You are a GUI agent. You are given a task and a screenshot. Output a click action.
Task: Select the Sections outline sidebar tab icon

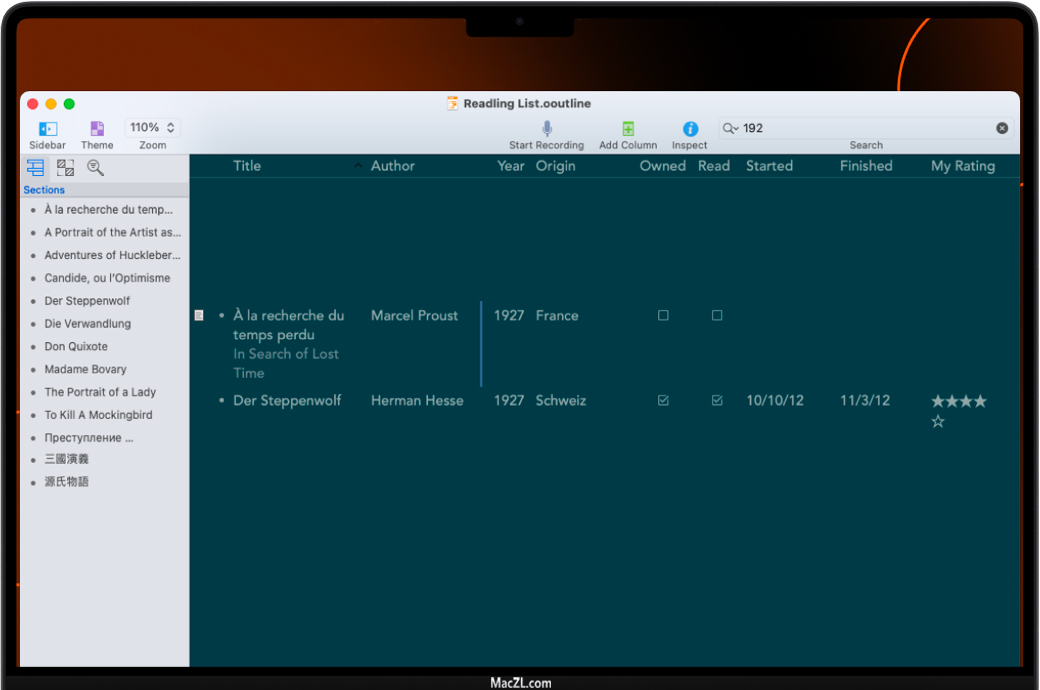(x=36, y=168)
